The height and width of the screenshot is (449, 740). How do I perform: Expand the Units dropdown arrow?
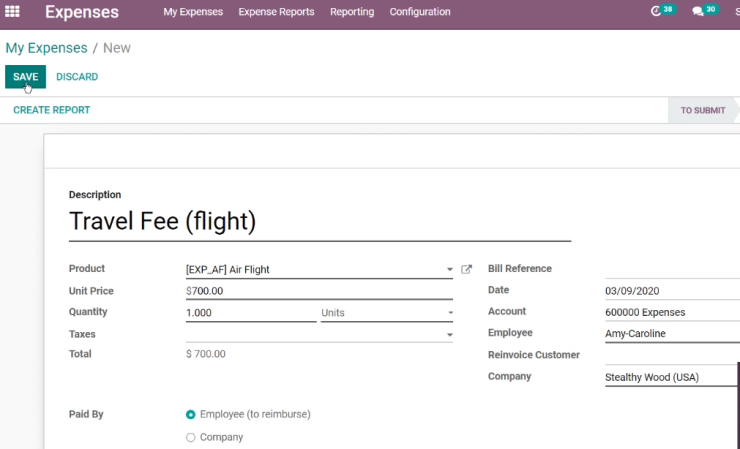pos(450,313)
